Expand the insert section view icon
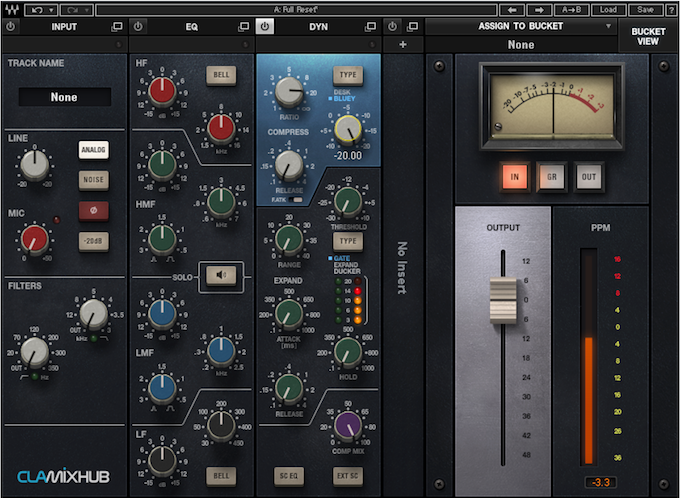 click(x=413, y=27)
